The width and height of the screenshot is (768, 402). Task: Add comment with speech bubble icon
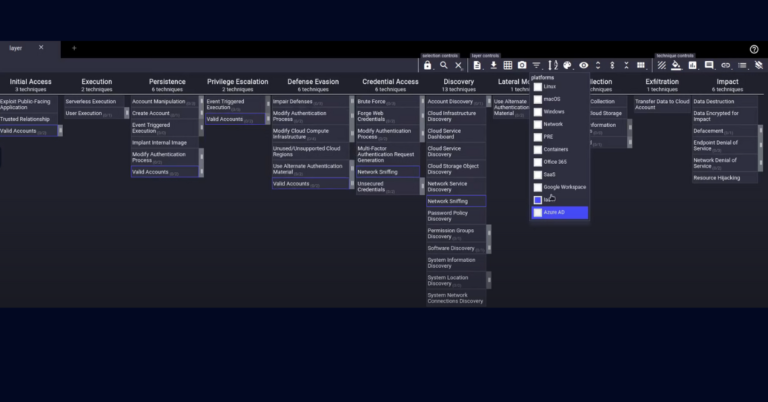click(x=709, y=65)
